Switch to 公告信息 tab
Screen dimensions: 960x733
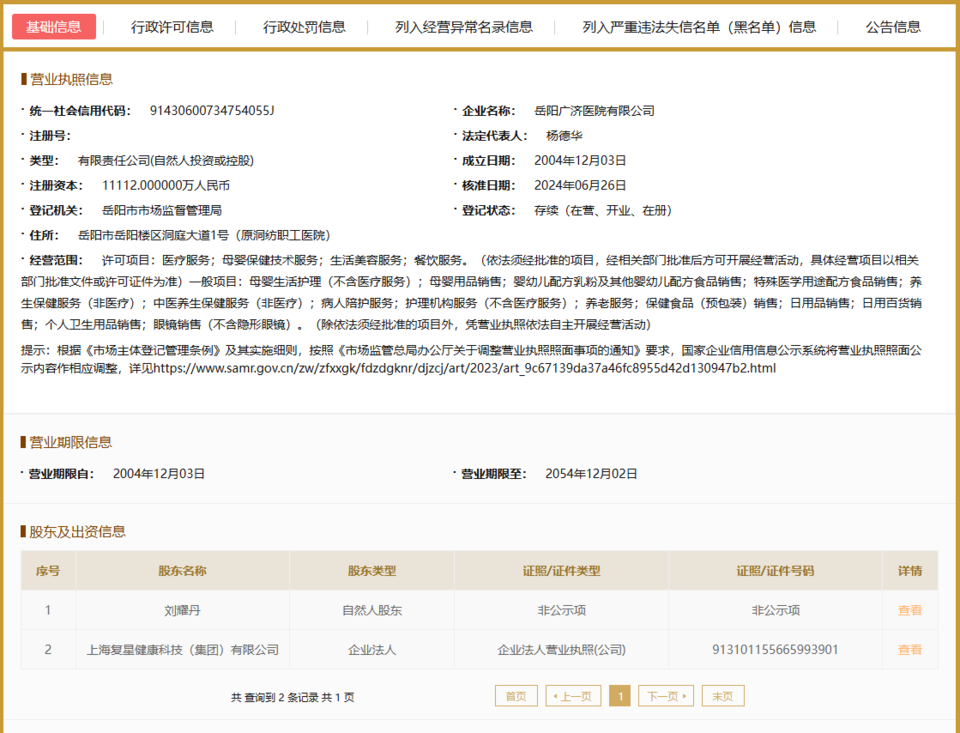893,27
